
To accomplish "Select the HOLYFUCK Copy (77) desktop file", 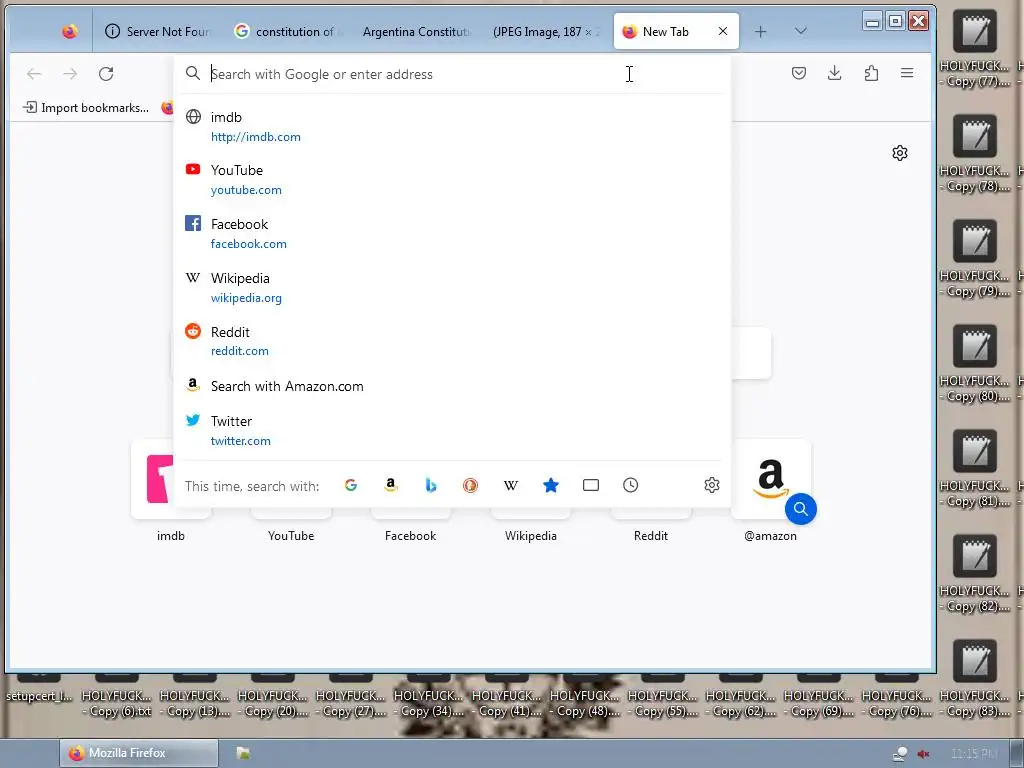I will 974,49.
